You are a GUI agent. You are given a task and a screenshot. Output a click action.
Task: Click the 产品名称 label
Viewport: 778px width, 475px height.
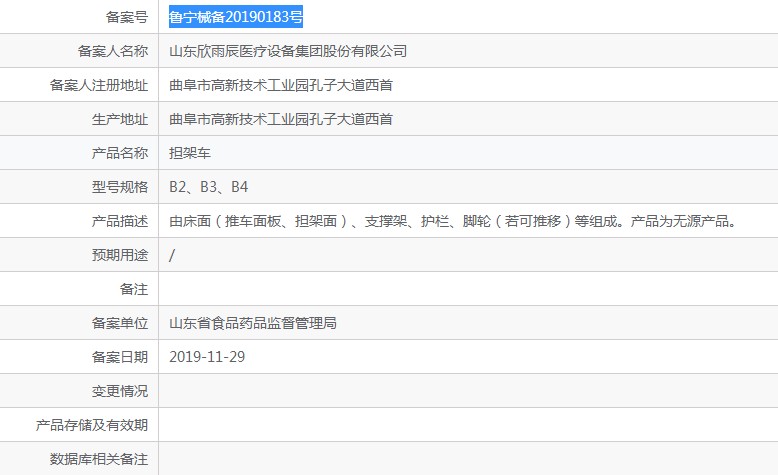[x=120, y=153]
